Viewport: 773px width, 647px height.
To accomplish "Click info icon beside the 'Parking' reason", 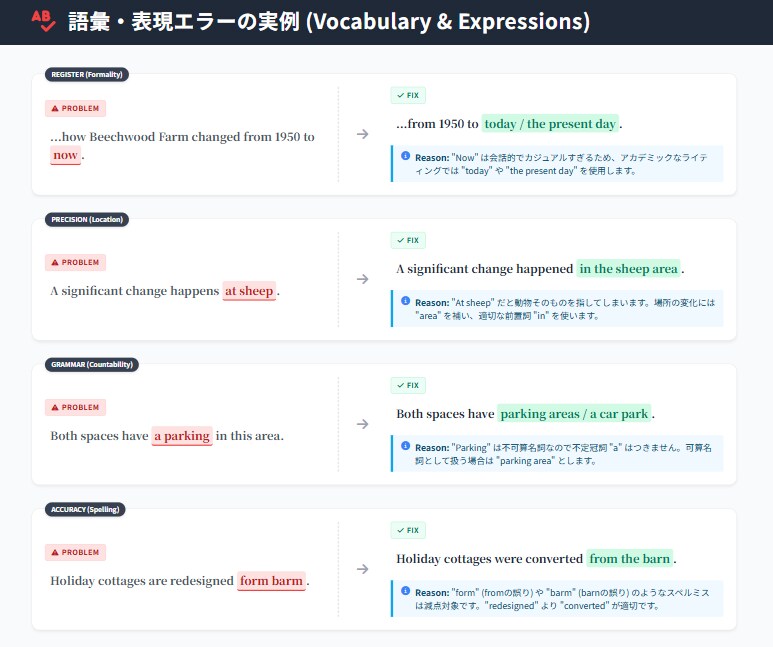I will [x=406, y=446].
